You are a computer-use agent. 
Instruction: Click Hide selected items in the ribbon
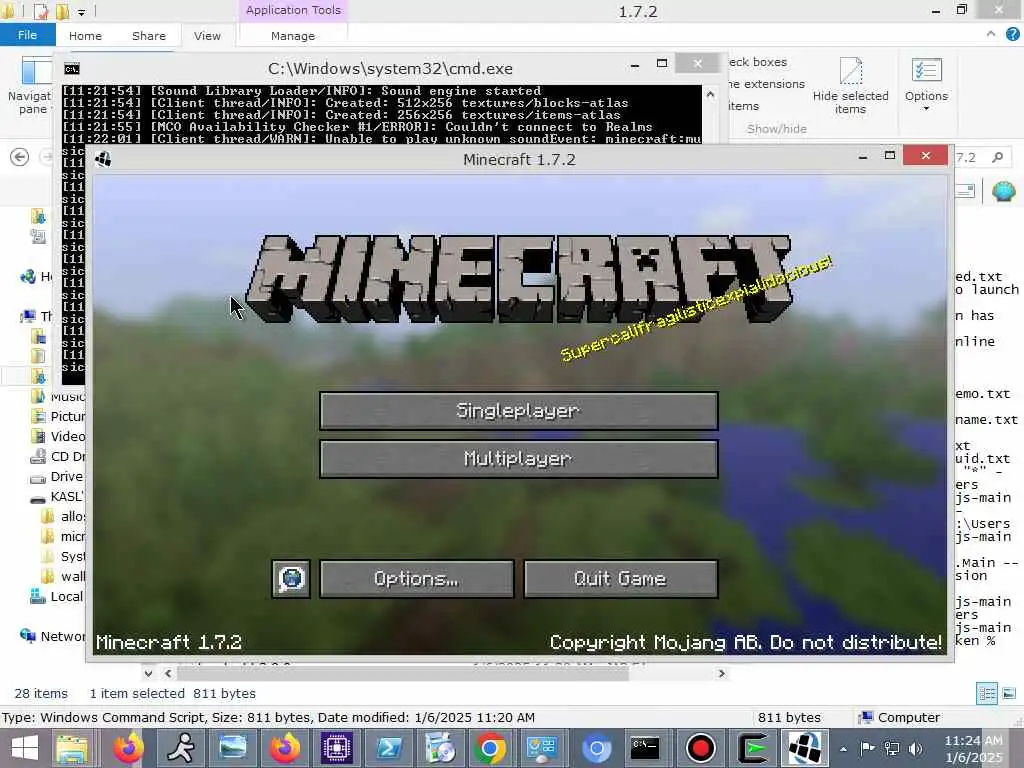click(850, 86)
